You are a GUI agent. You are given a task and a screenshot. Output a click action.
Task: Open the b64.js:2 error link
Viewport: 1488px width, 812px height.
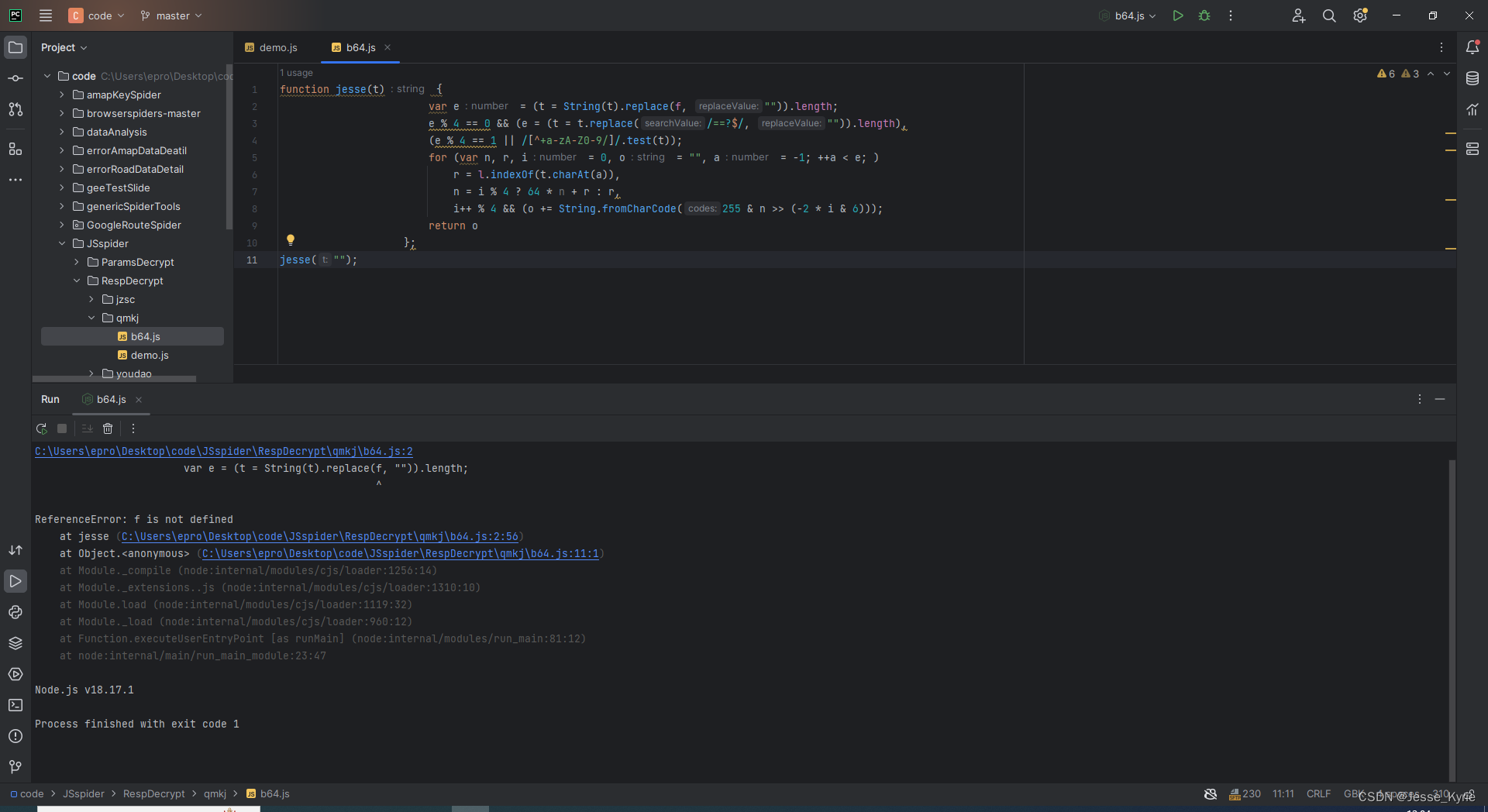pos(224,451)
